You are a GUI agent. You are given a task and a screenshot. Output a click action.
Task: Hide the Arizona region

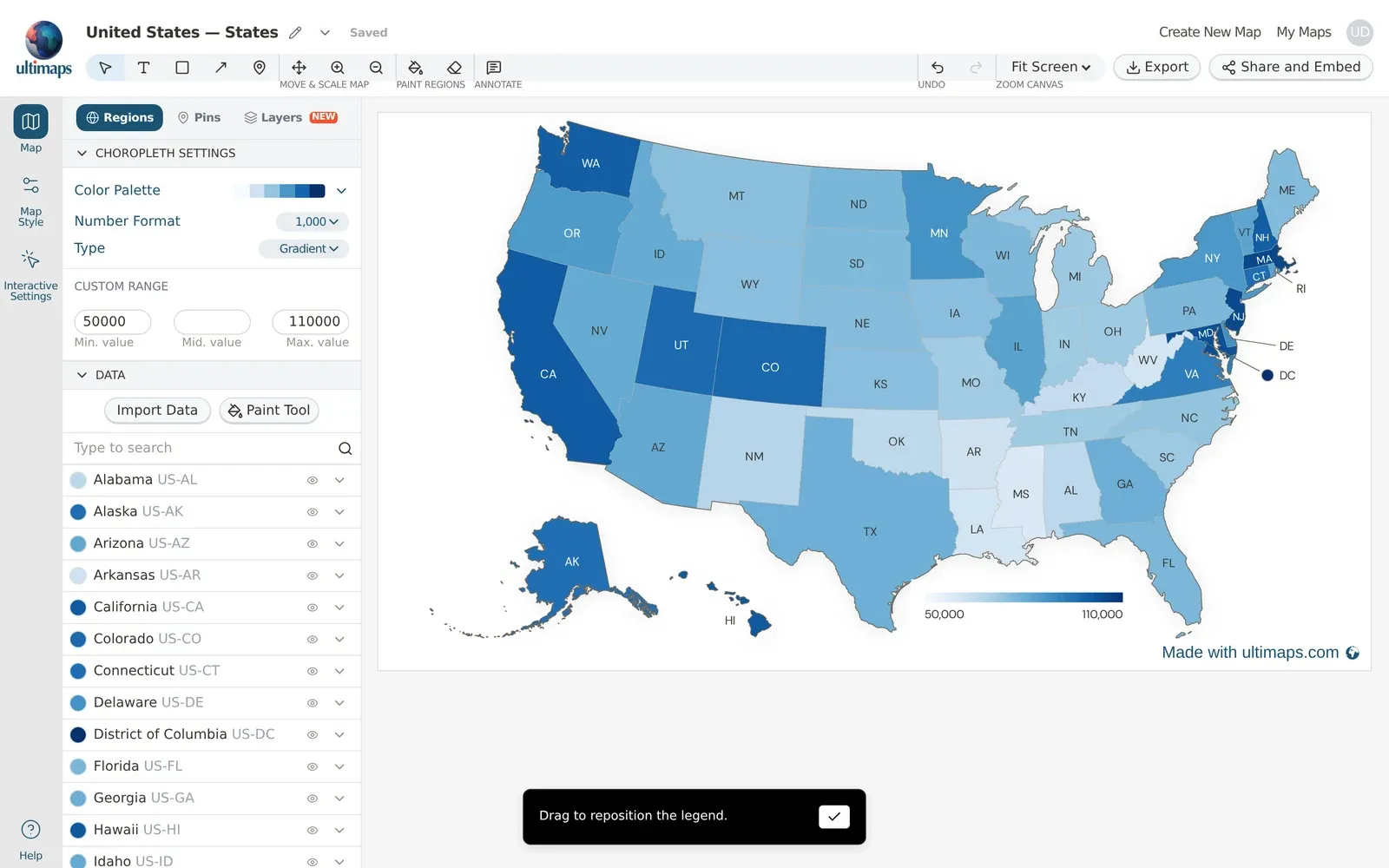click(x=313, y=544)
